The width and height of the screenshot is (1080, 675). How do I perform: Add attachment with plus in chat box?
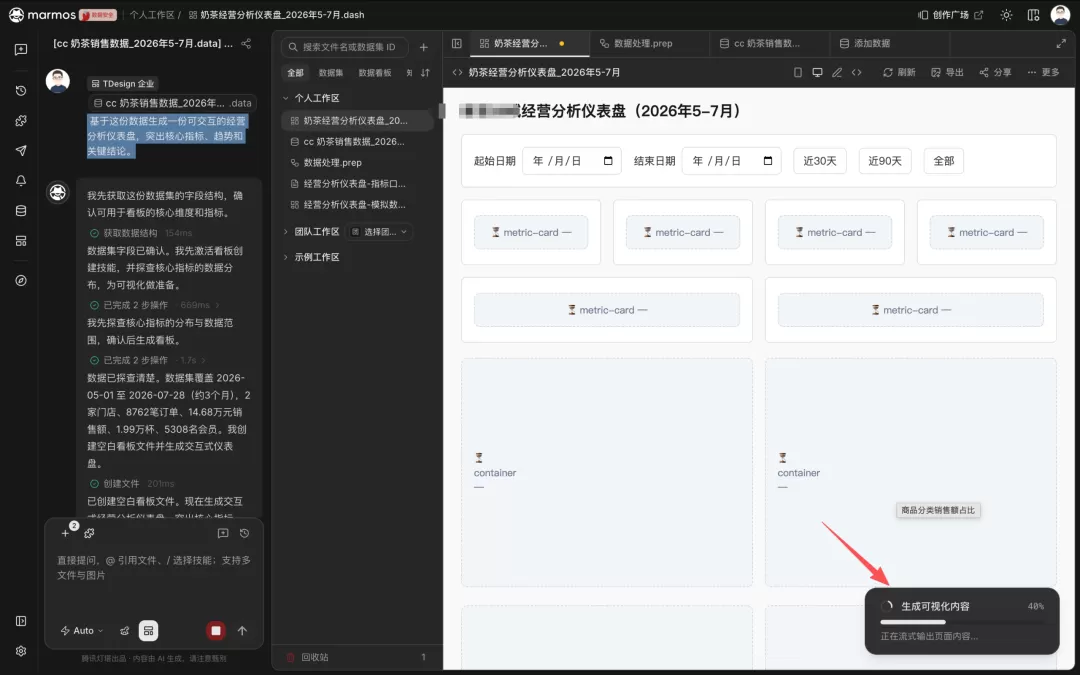pyautogui.click(x=65, y=533)
